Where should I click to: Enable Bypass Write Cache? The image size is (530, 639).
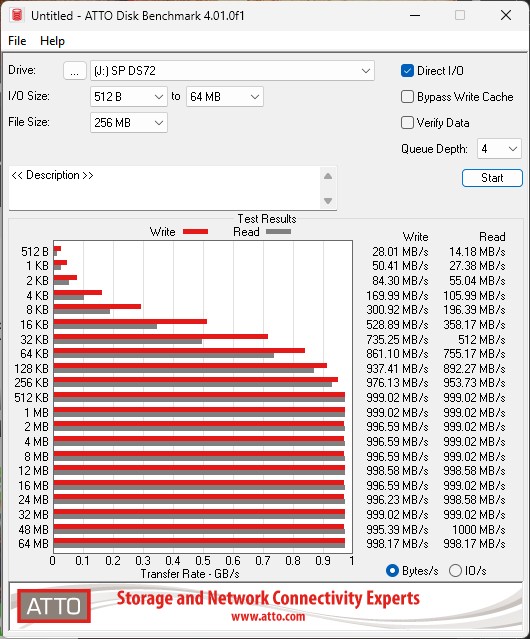407,97
